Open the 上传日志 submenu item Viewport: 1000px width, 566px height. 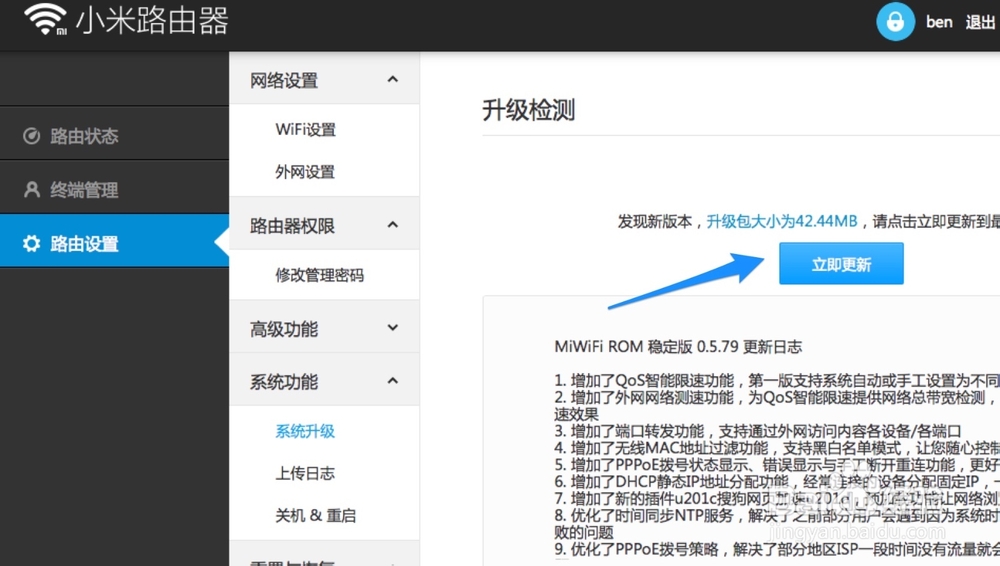pos(305,473)
